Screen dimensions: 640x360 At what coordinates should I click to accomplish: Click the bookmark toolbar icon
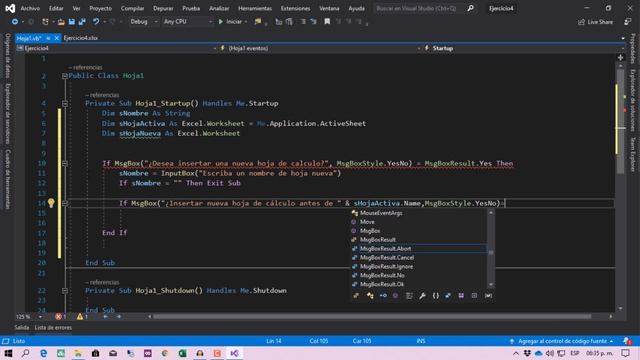(x=327, y=22)
